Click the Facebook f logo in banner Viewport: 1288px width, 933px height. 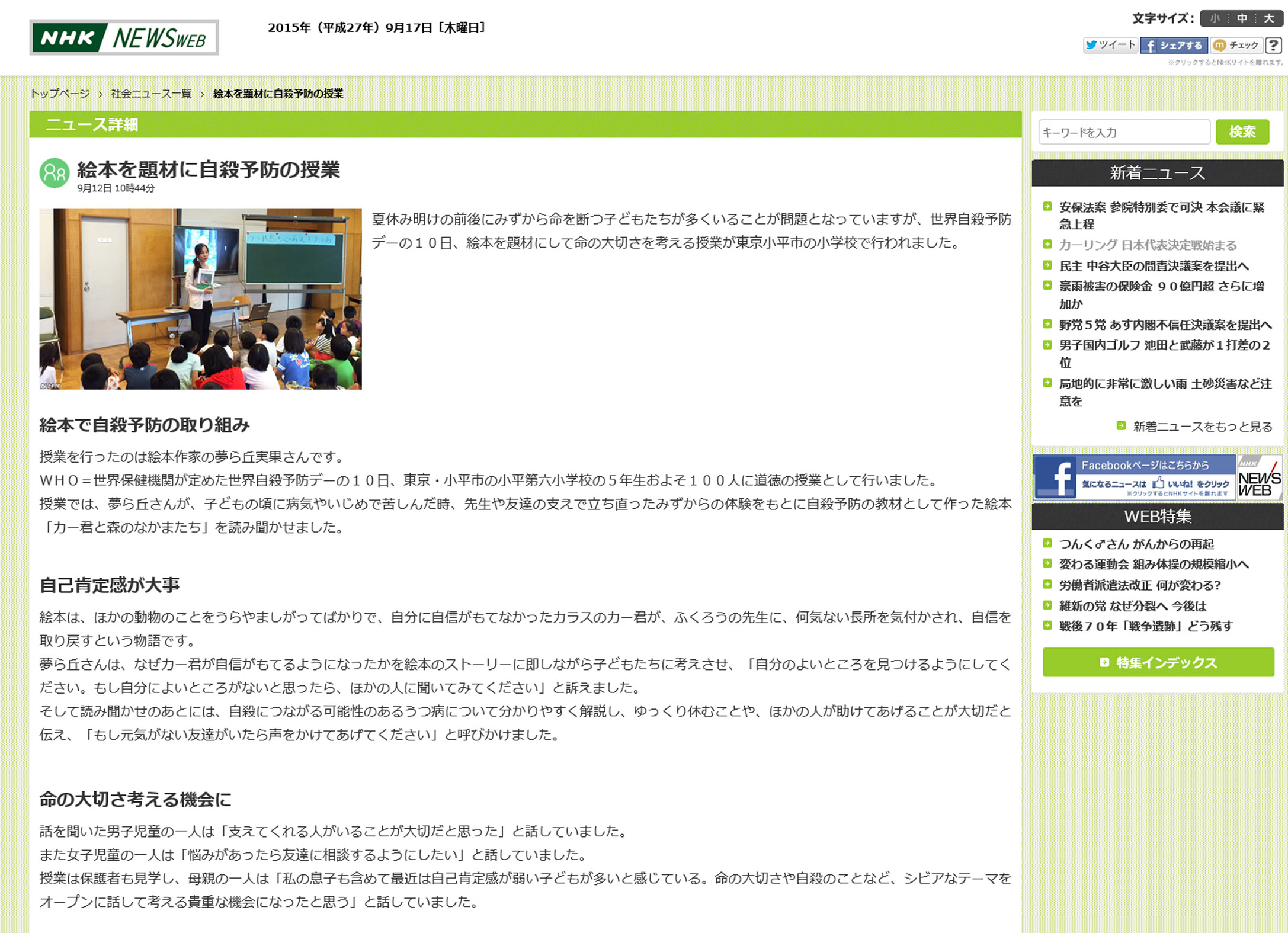pyautogui.click(x=1055, y=477)
